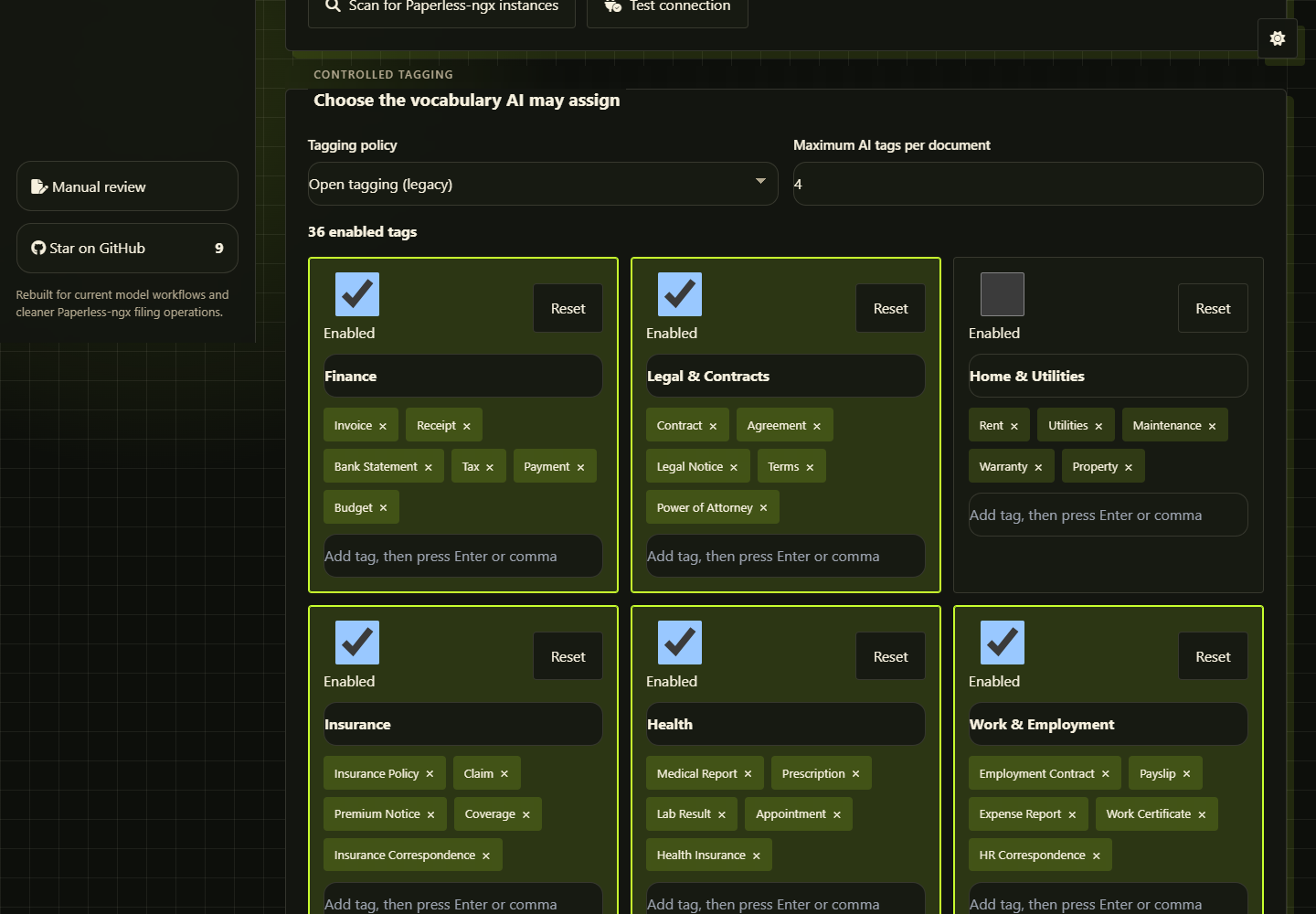Remove the Appointment tag
The width and height of the screenshot is (1316, 914).
pos(837,815)
